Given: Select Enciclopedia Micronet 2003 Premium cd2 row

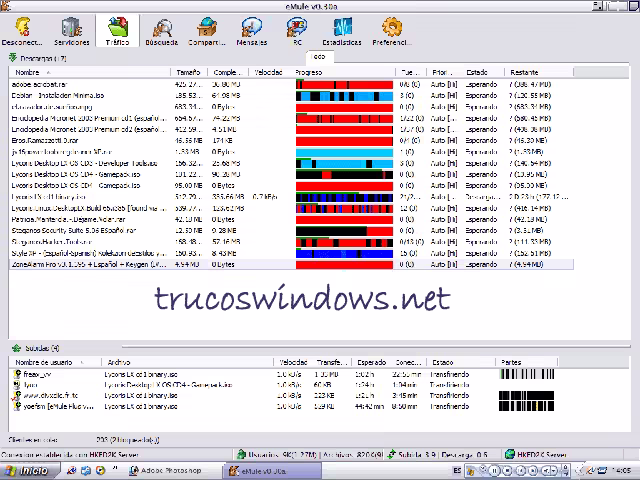Looking at the screenshot, I should (291, 129).
